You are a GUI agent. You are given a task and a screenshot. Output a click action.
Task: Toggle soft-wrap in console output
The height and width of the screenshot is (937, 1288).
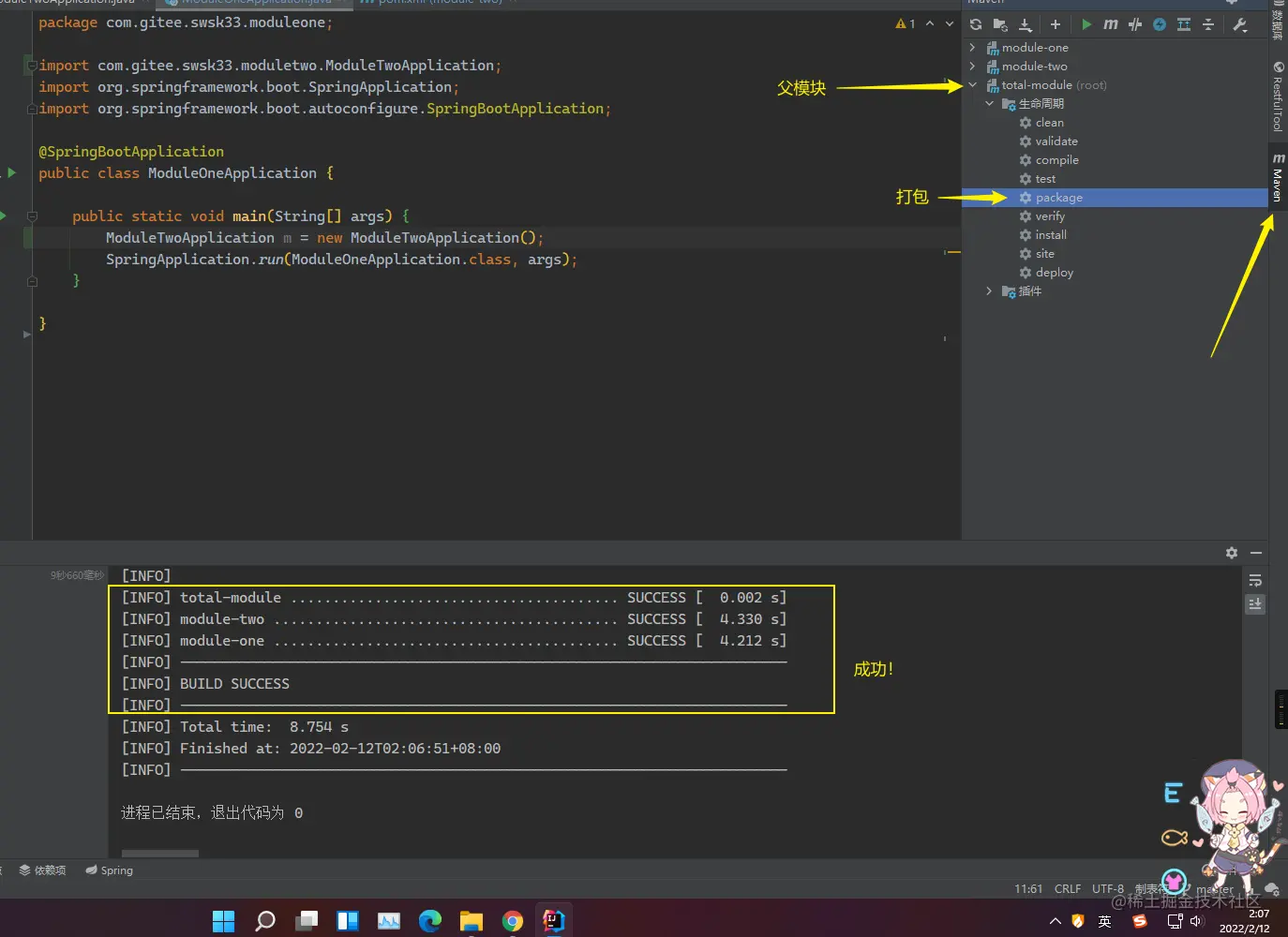[1255, 580]
